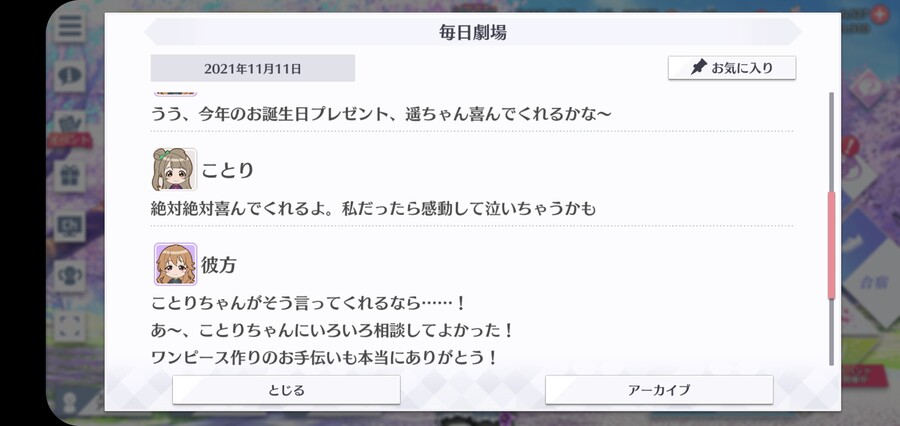Select ことり's character avatar

click(x=174, y=169)
